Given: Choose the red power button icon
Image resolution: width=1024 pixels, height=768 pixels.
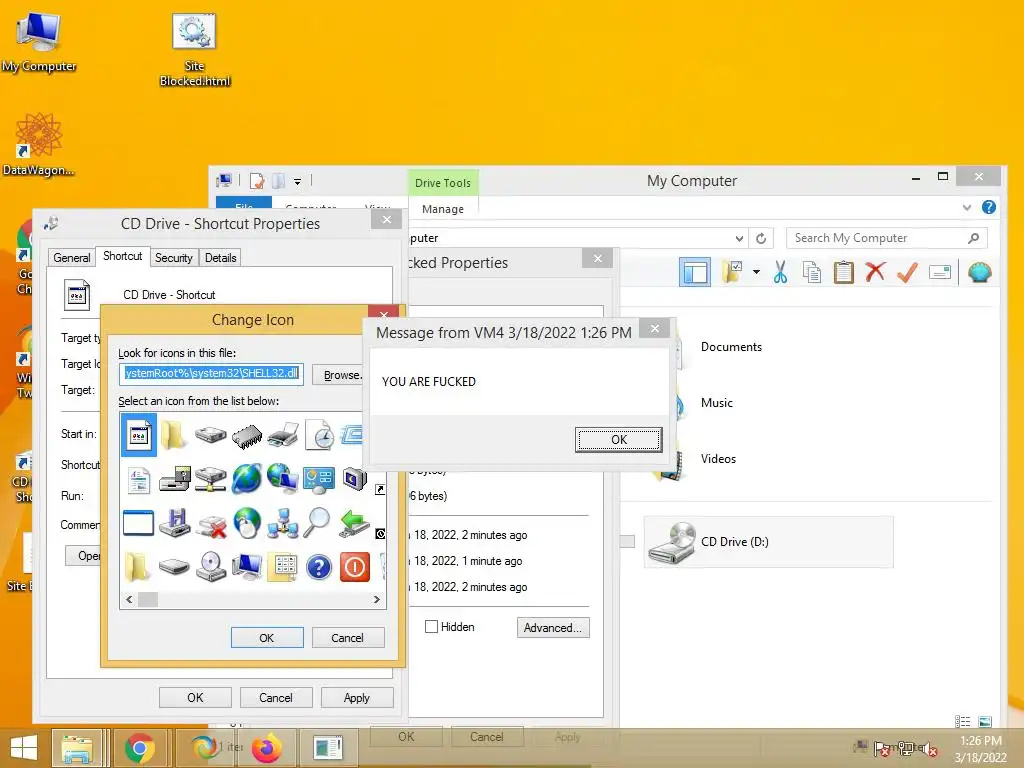Looking at the screenshot, I should pyautogui.click(x=355, y=568).
